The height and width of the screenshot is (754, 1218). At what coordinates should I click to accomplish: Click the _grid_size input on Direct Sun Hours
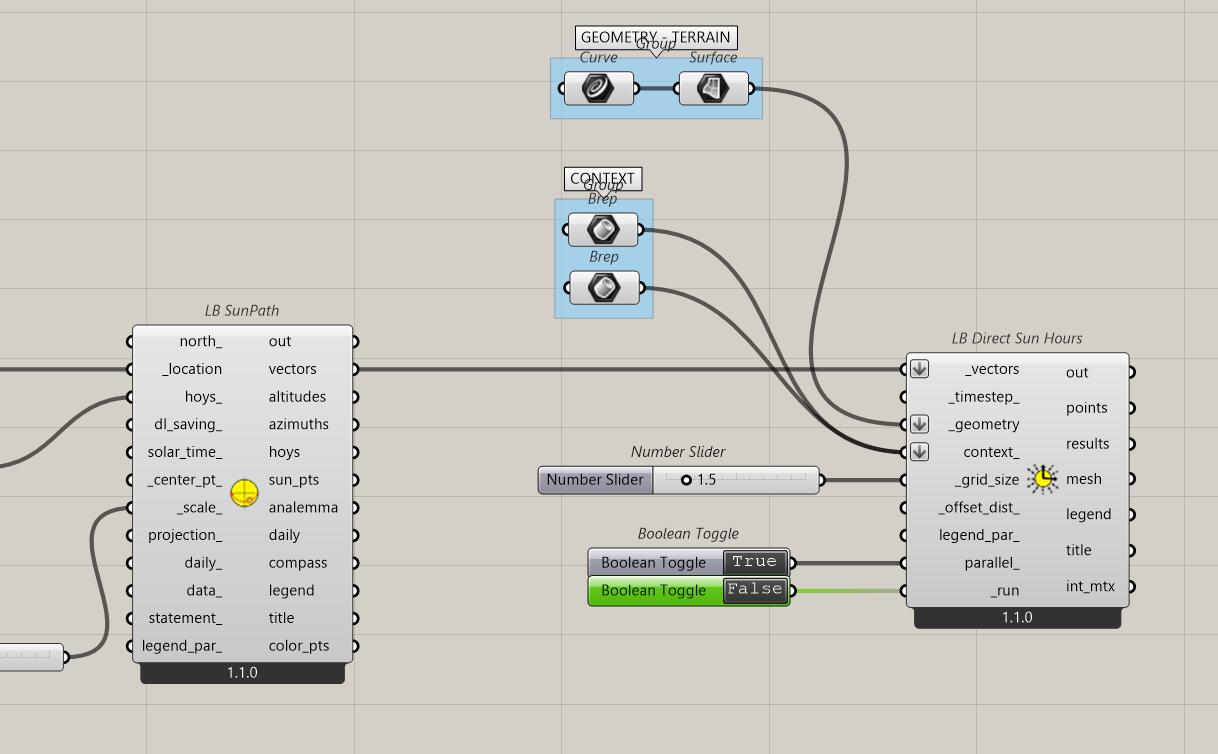click(987, 480)
